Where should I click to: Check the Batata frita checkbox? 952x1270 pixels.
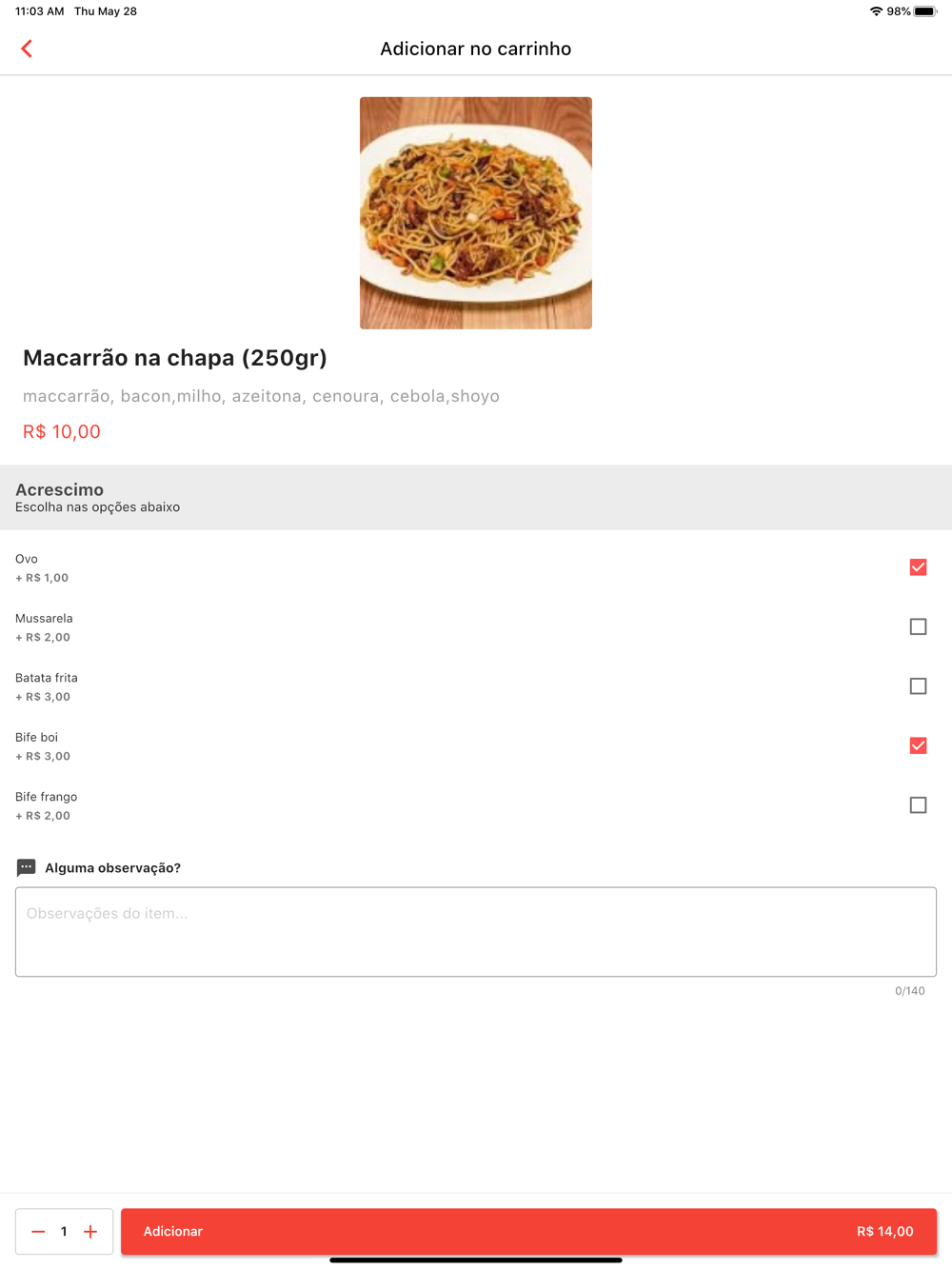918,686
